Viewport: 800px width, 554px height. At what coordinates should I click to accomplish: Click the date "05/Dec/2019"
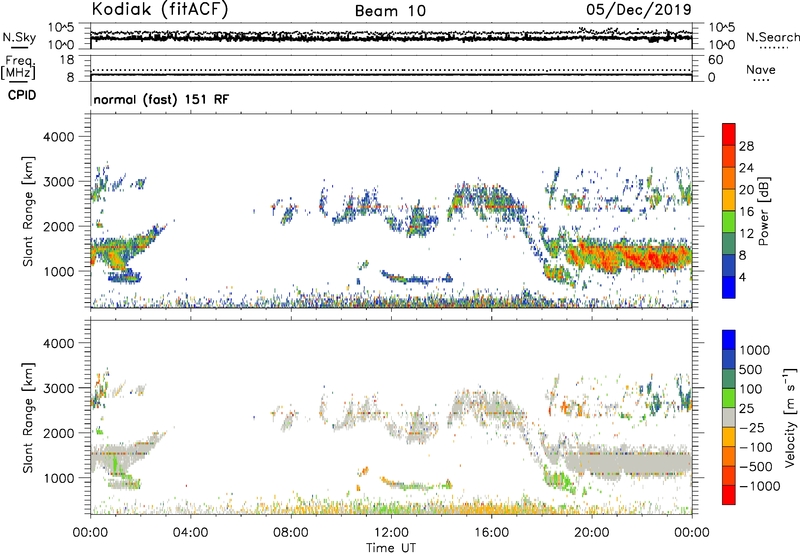coord(639,9)
